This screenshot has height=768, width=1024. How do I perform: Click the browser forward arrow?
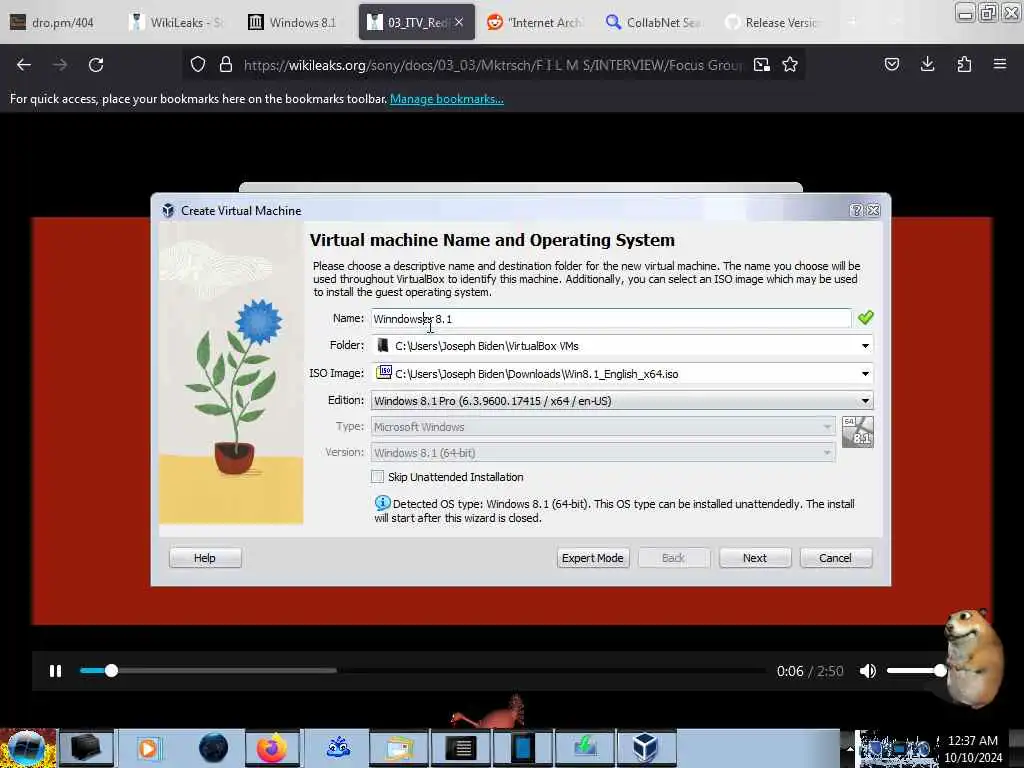[x=60, y=65]
